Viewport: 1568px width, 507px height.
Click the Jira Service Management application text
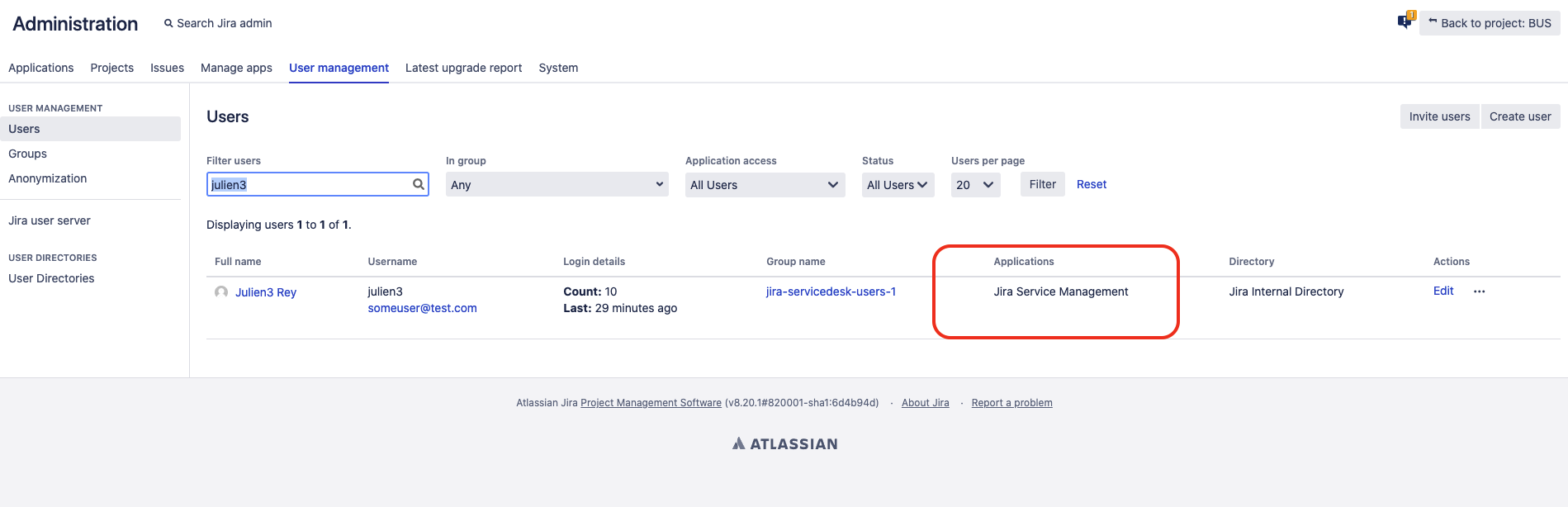(x=1060, y=291)
